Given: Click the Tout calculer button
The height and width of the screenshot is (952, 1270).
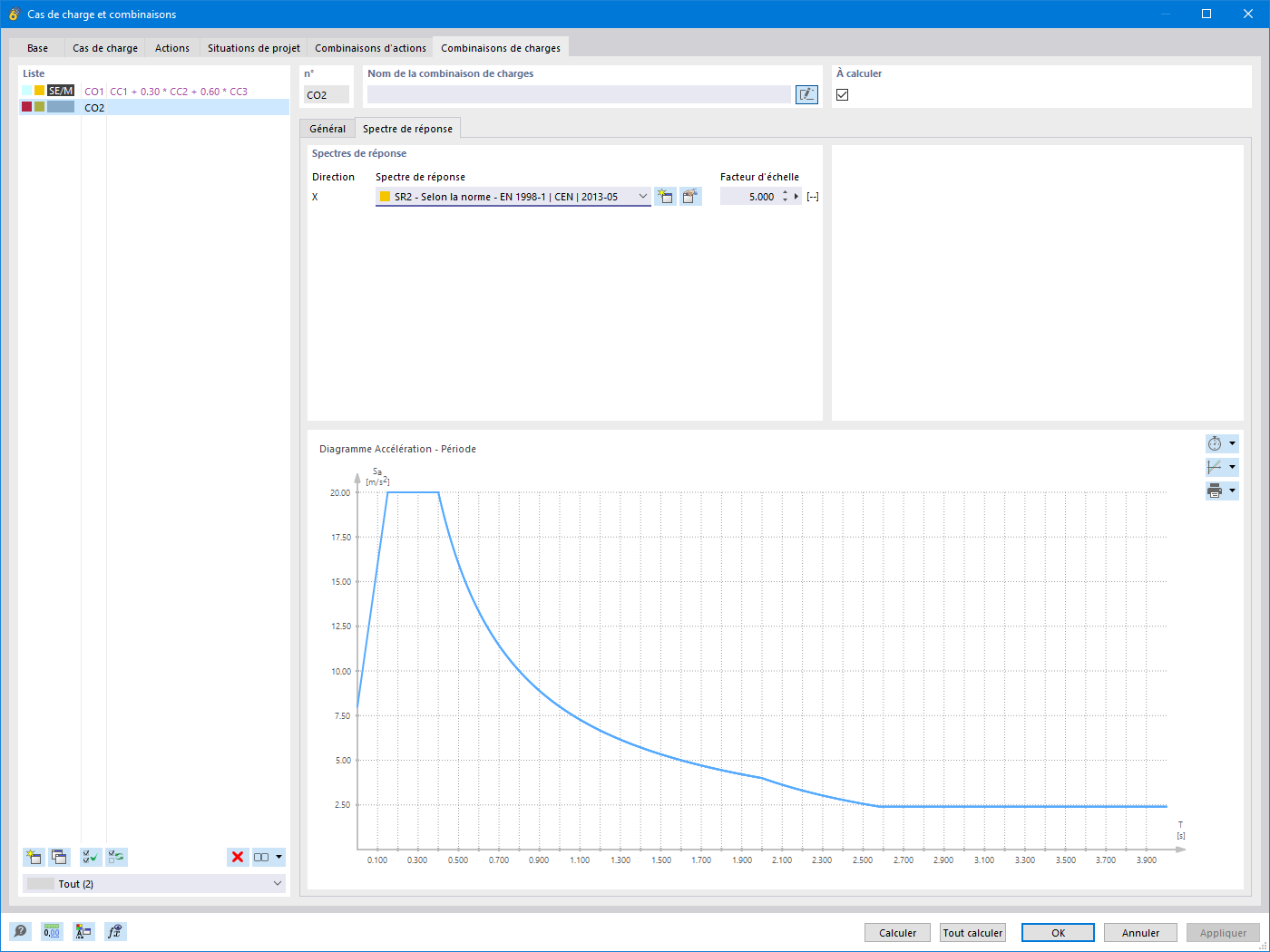Looking at the screenshot, I should 972,933.
